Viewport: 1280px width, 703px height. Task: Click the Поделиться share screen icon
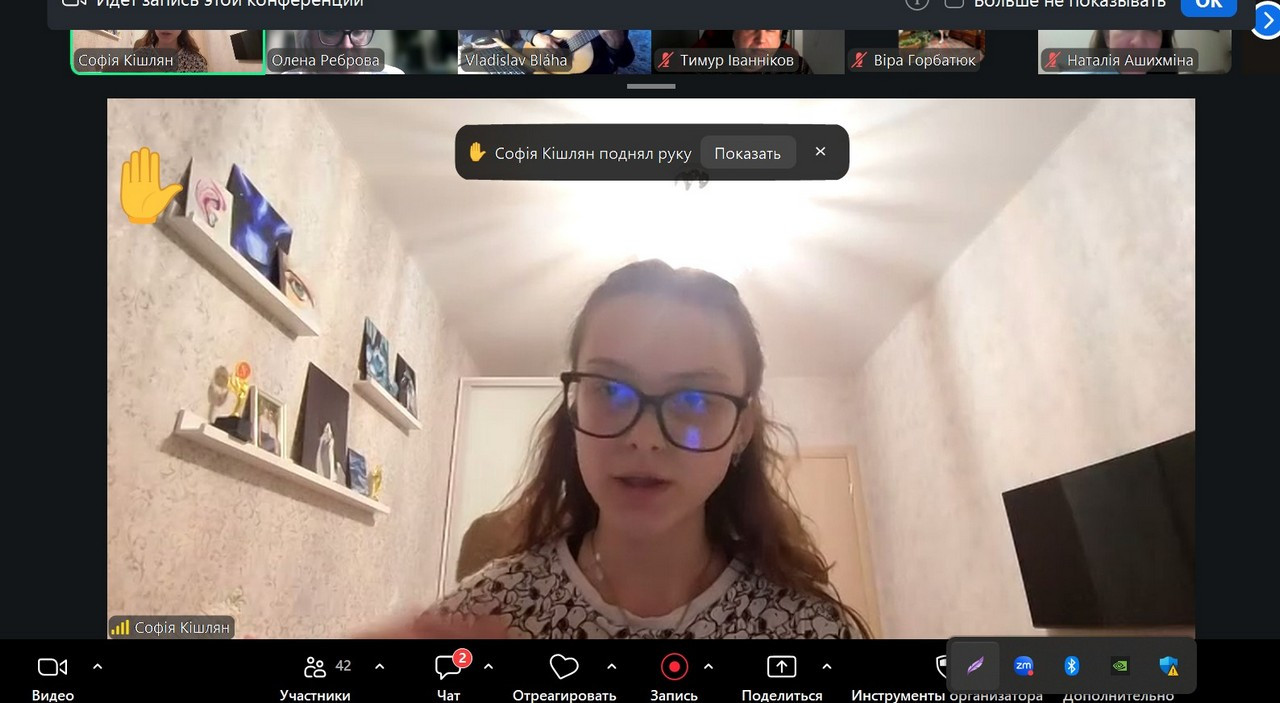[x=781, y=666]
